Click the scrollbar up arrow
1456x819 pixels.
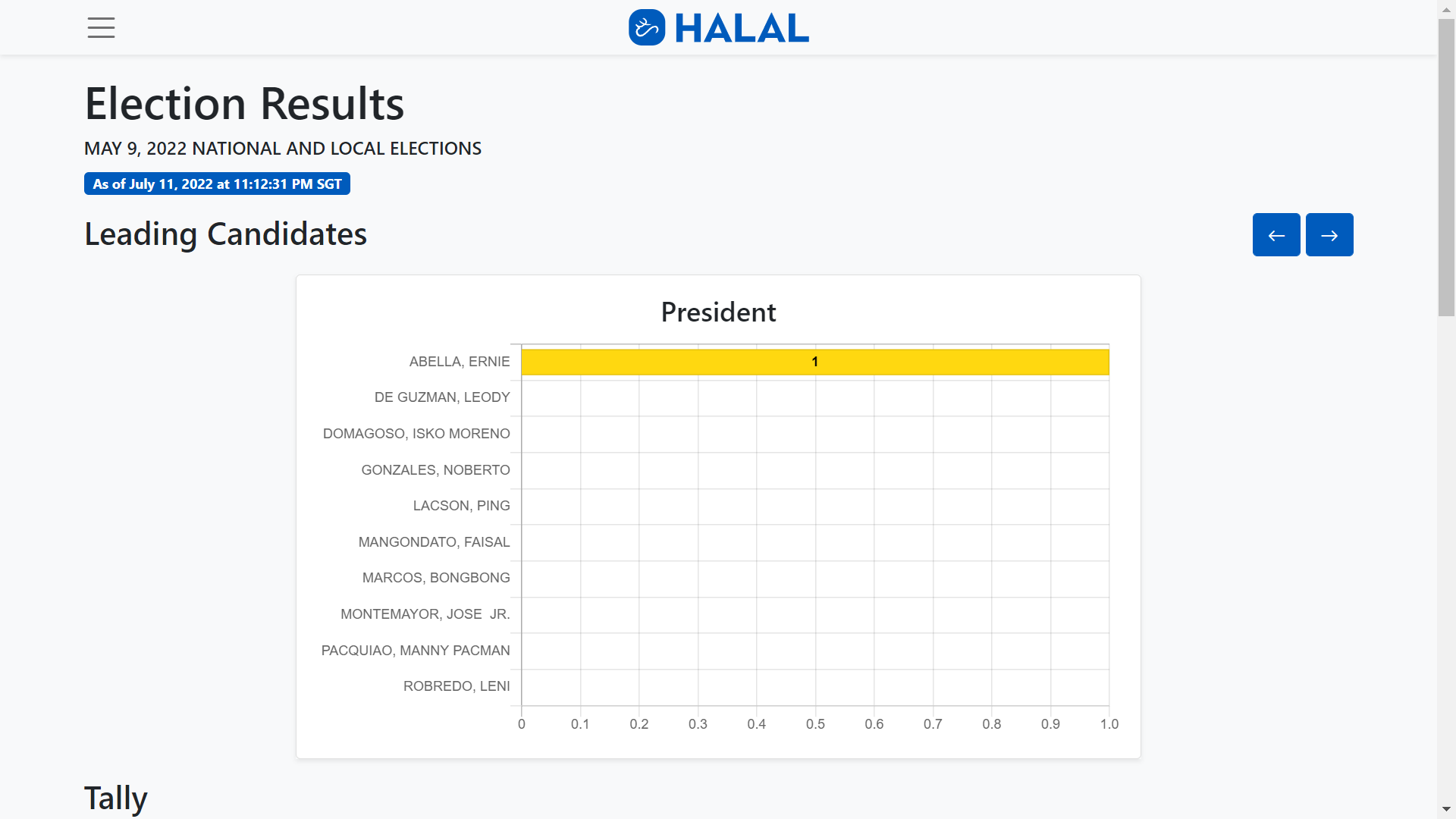click(1445, 9)
